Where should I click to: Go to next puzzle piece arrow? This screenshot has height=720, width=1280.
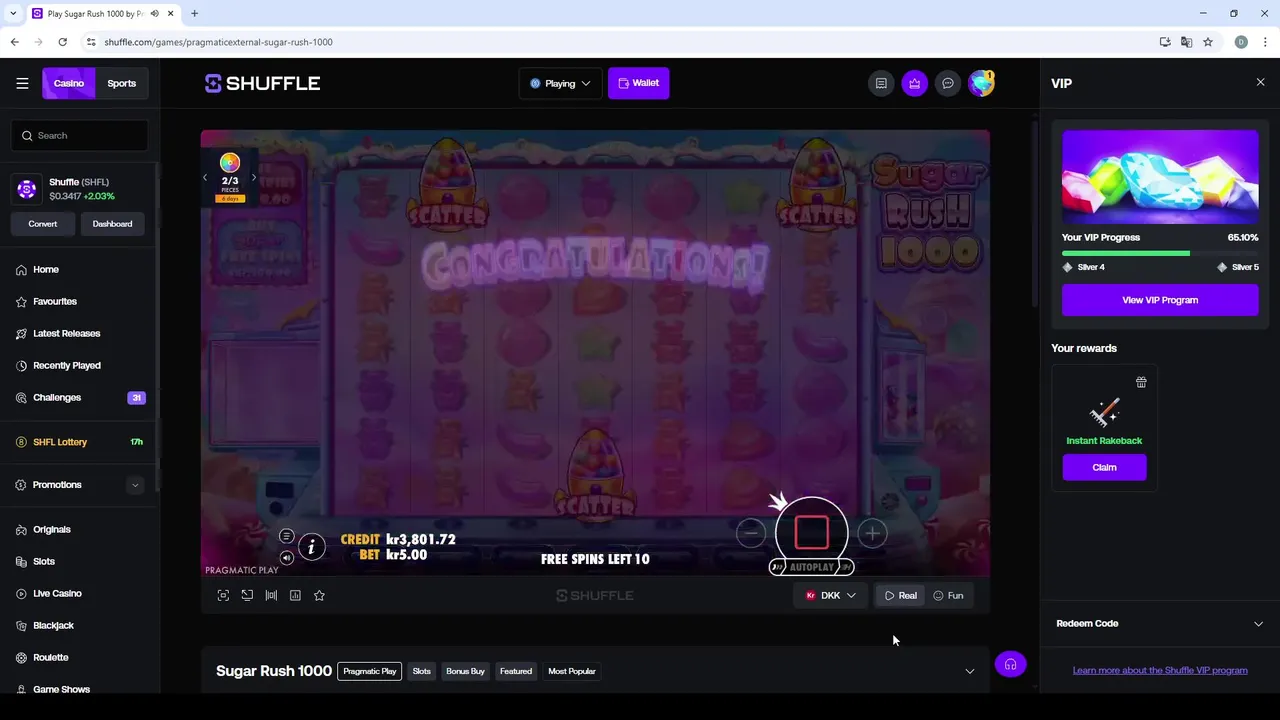click(253, 178)
